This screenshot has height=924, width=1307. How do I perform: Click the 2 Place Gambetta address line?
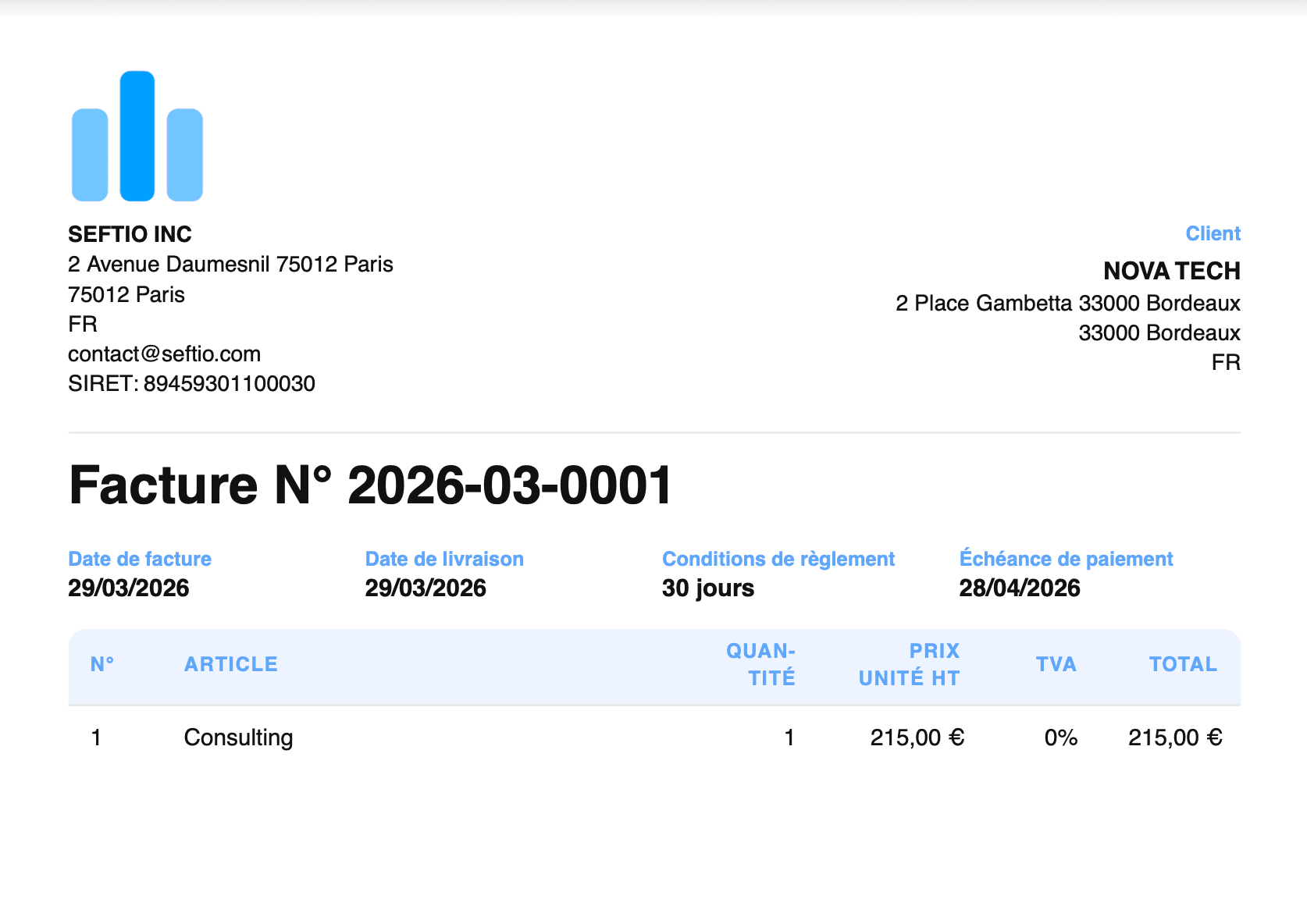click(1067, 303)
